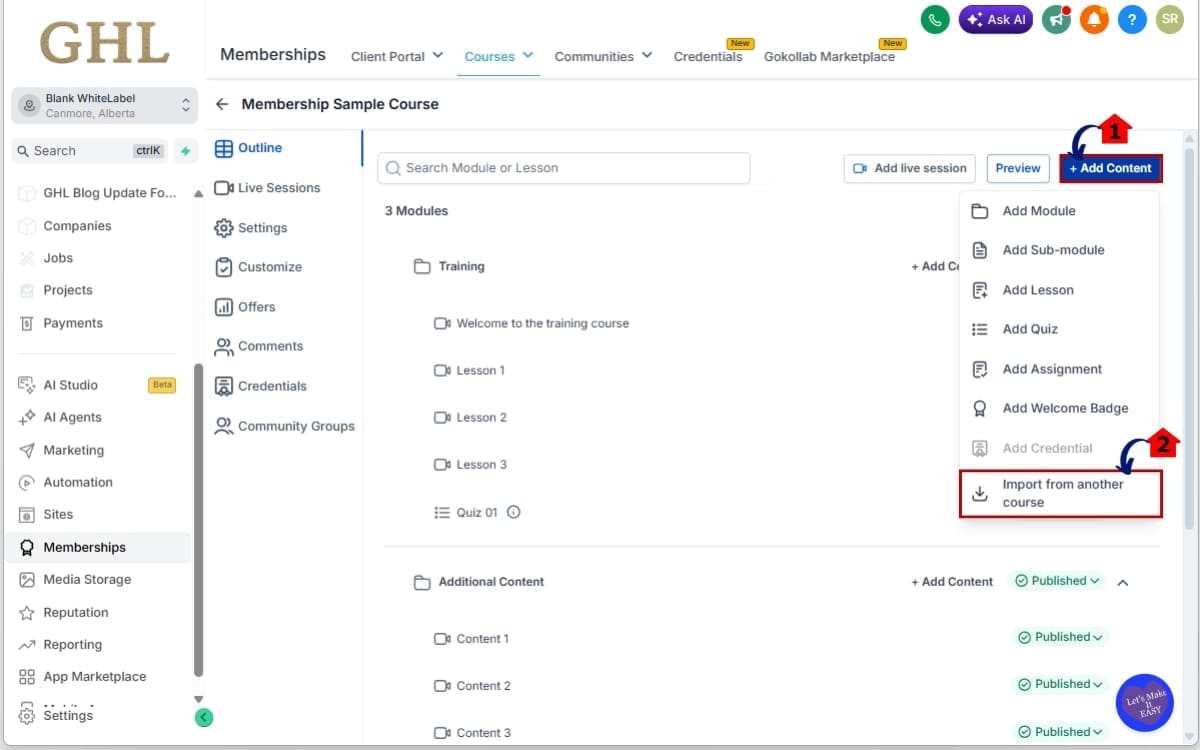Image resolution: width=1200 pixels, height=750 pixels.
Task: Choose Import from another course
Action: point(1061,493)
